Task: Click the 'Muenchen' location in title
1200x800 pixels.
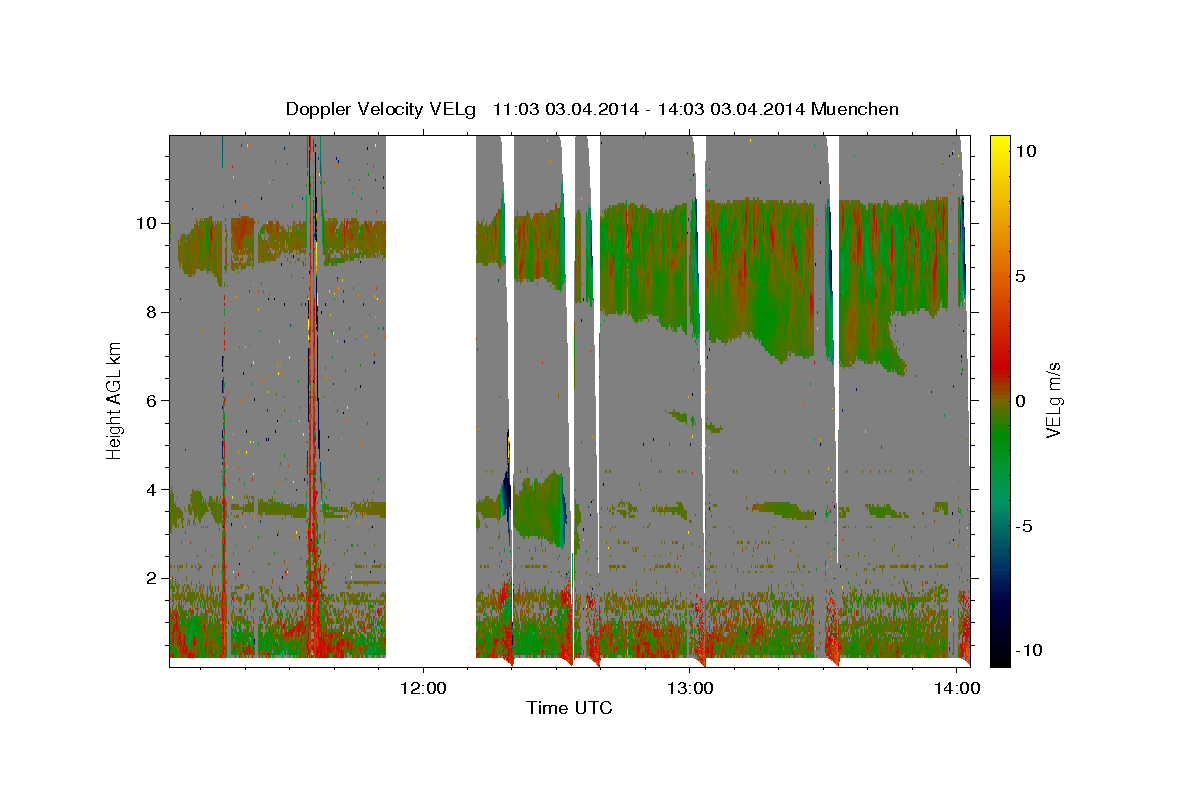Action: [x=855, y=109]
